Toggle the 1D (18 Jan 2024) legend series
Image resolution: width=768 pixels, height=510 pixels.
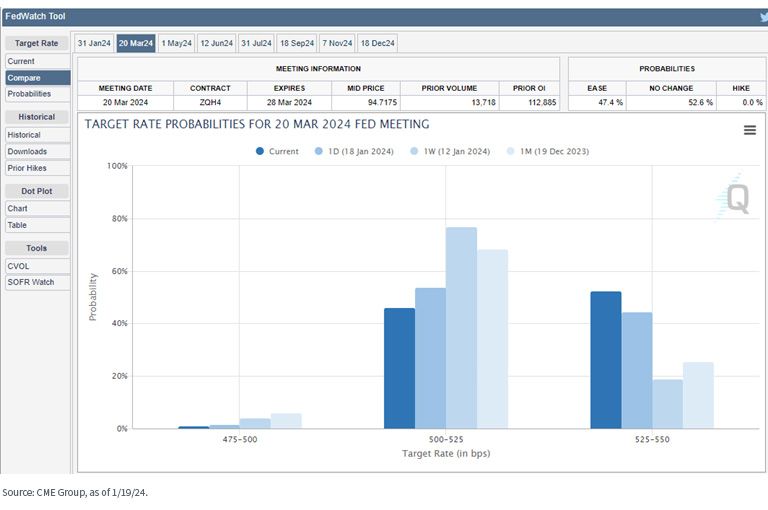tap(354, 151)
